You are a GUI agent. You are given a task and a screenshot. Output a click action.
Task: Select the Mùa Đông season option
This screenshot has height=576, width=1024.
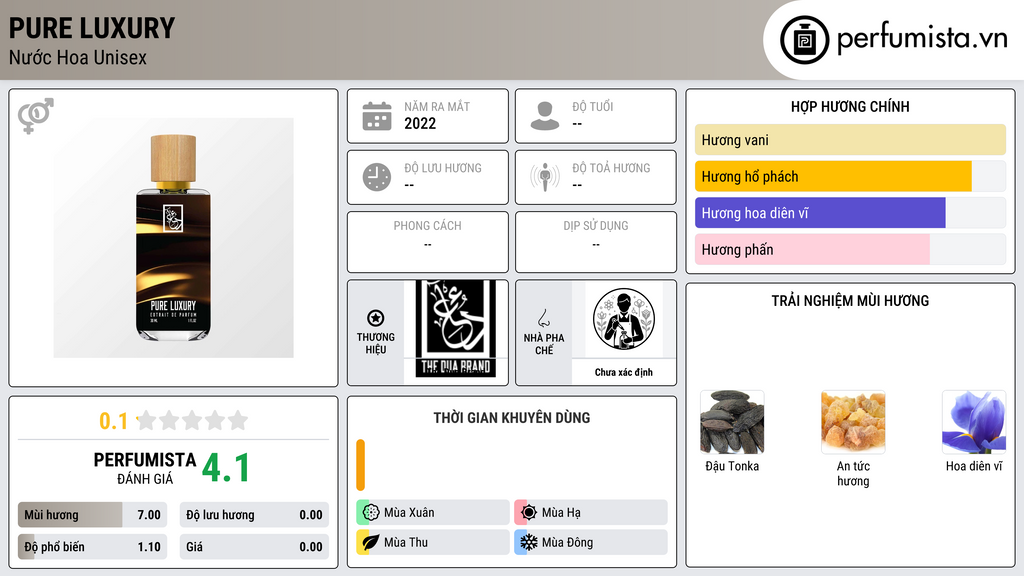(591, 542)
